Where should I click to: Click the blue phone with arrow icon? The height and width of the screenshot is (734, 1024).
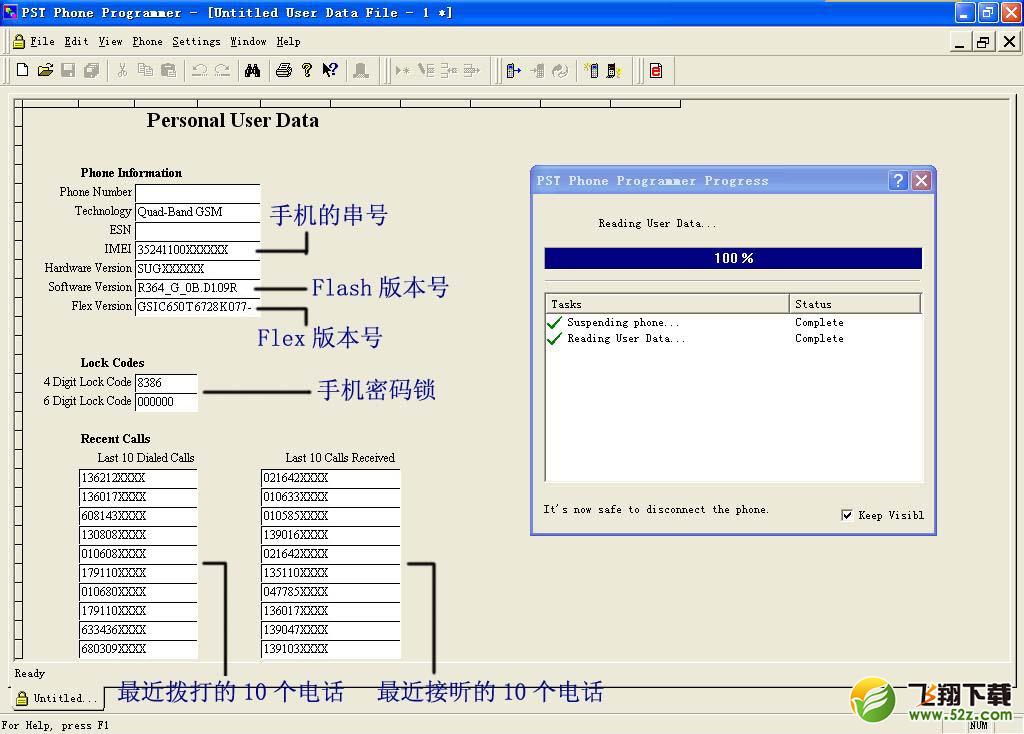coord(514,70)
